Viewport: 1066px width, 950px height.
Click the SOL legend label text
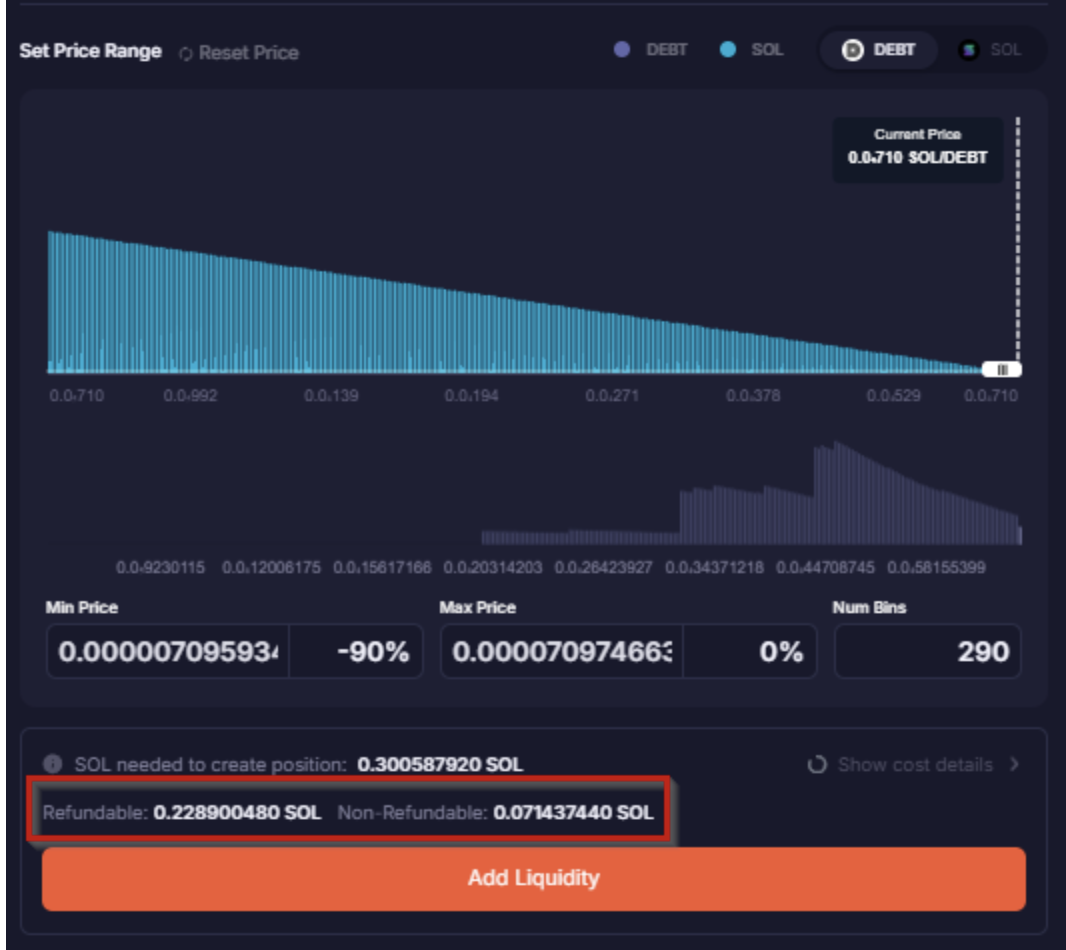tap(767, 50)
